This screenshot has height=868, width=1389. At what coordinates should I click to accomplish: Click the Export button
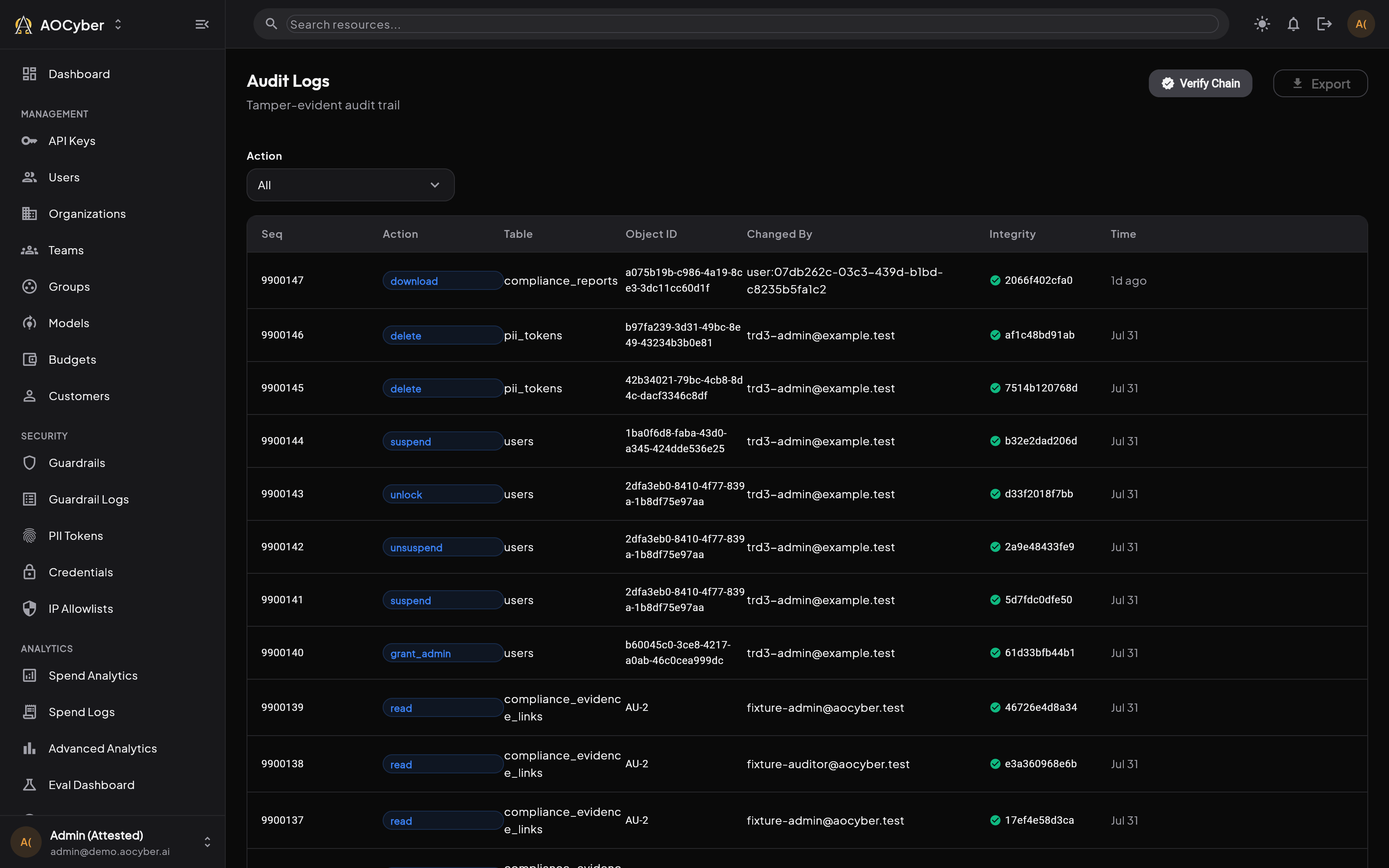1320,83
